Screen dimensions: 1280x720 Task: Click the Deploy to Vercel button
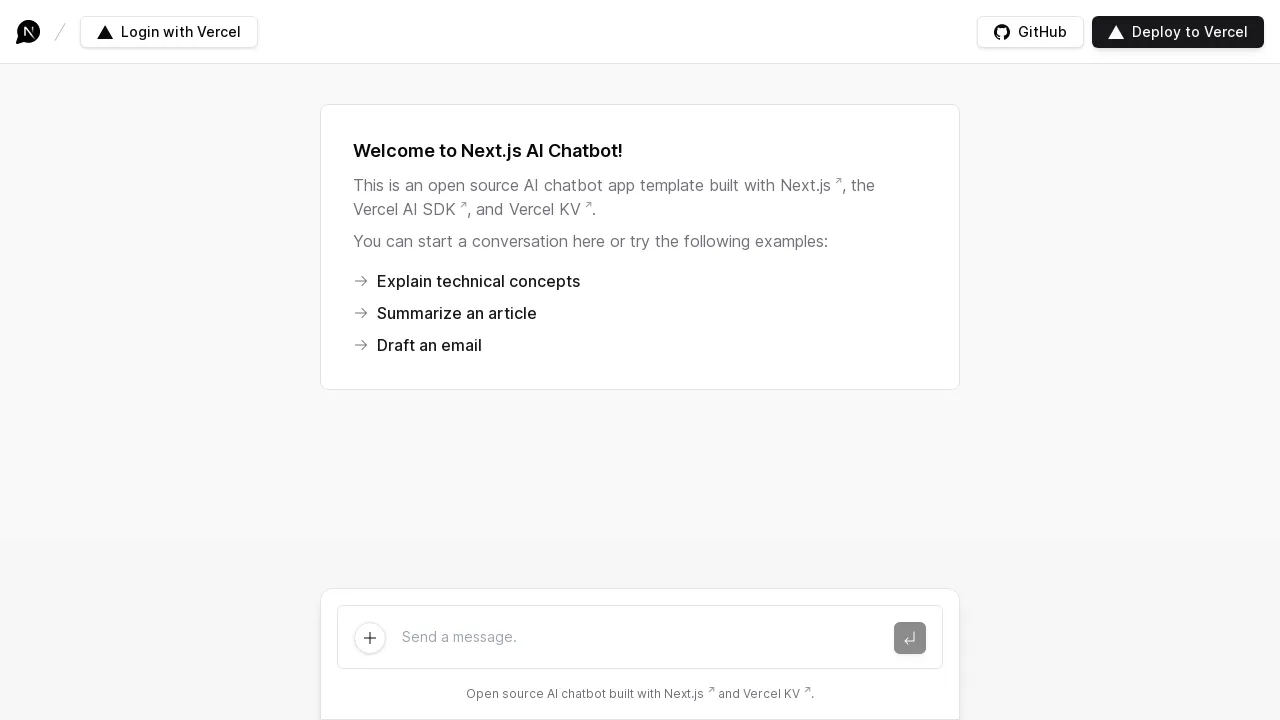[x=1178, y=32]
